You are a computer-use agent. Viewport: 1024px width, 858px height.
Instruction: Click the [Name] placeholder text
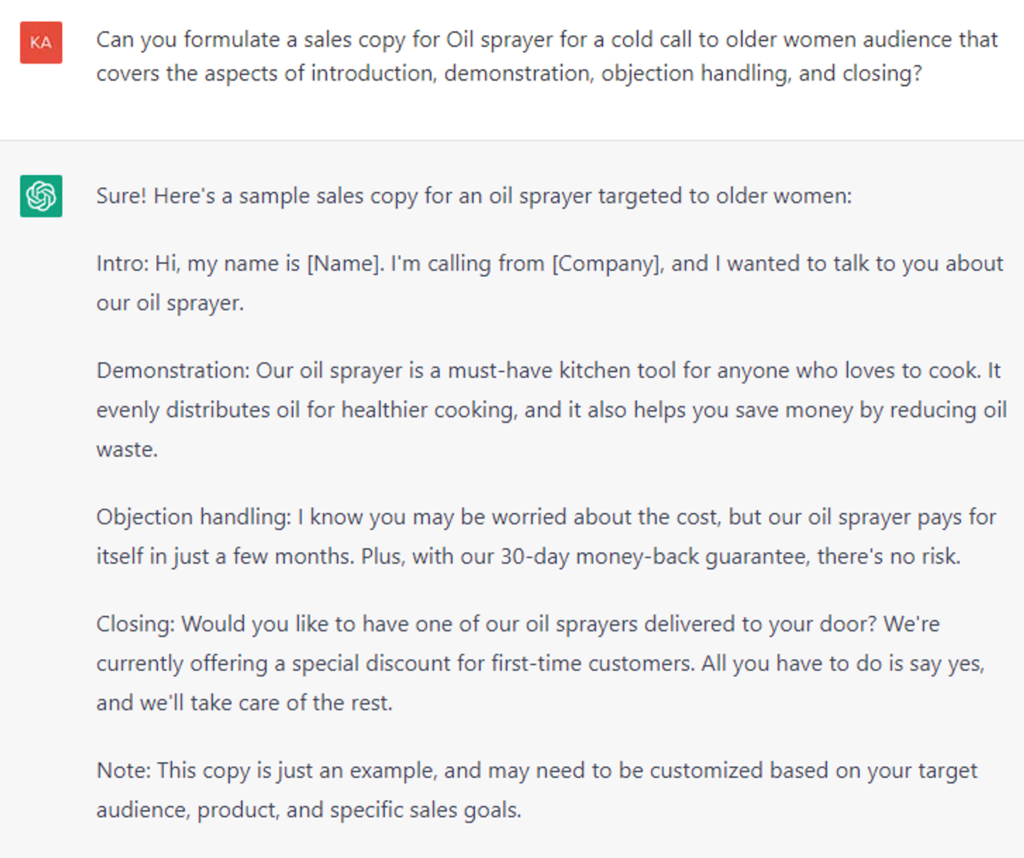(347, 264)
